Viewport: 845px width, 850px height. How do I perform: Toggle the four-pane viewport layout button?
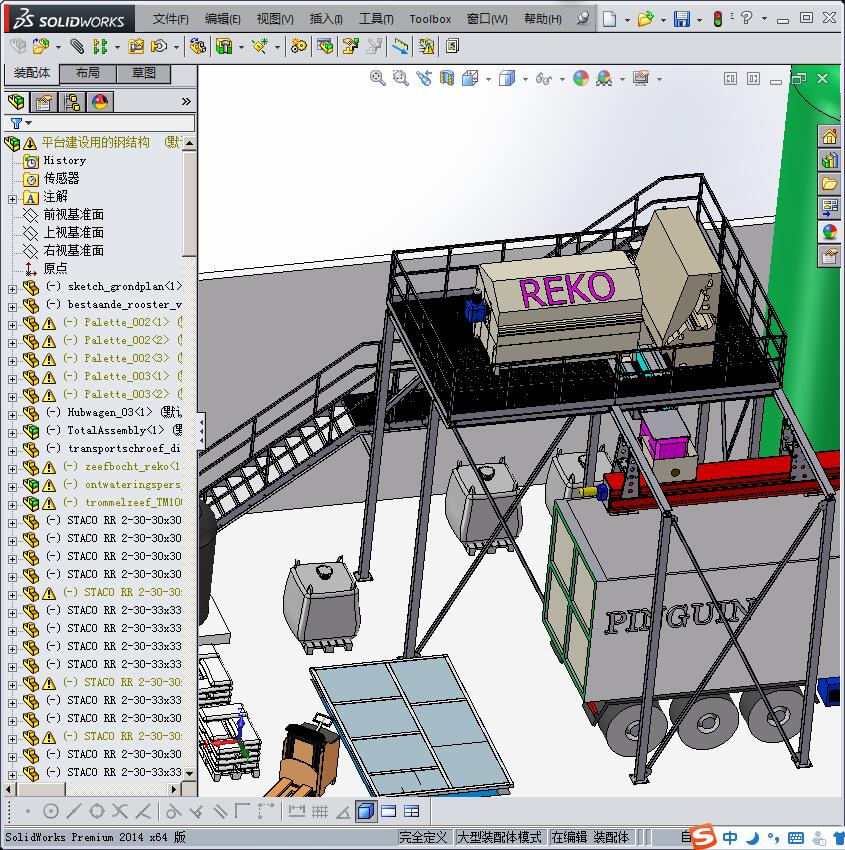point(412,811)
